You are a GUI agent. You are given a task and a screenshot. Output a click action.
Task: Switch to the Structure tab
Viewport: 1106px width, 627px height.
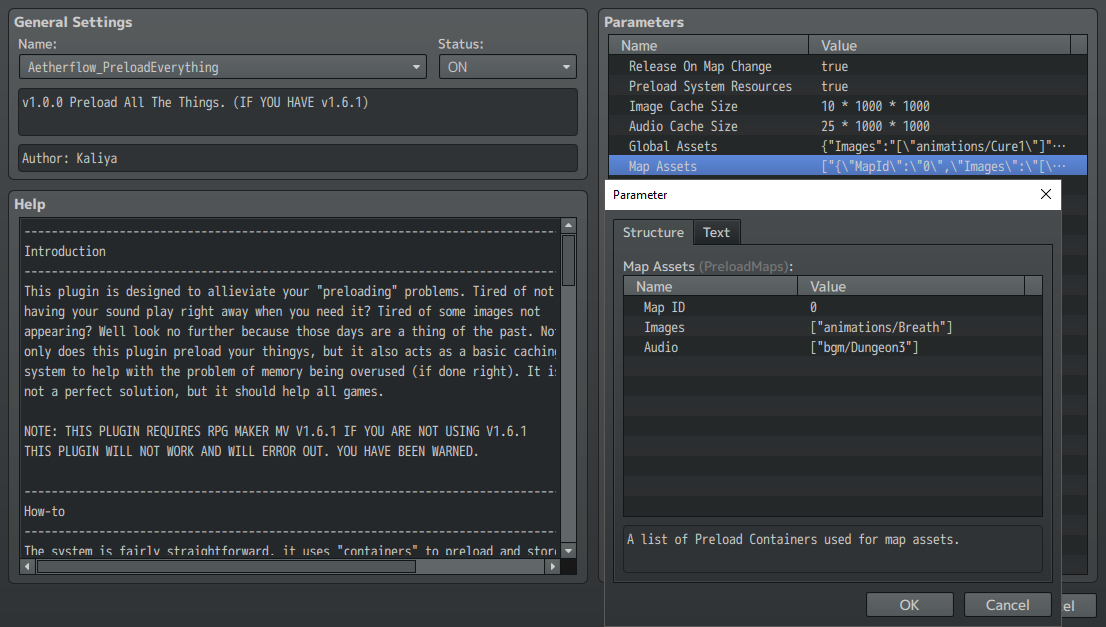pyautogui.click(x=653, y=232)
